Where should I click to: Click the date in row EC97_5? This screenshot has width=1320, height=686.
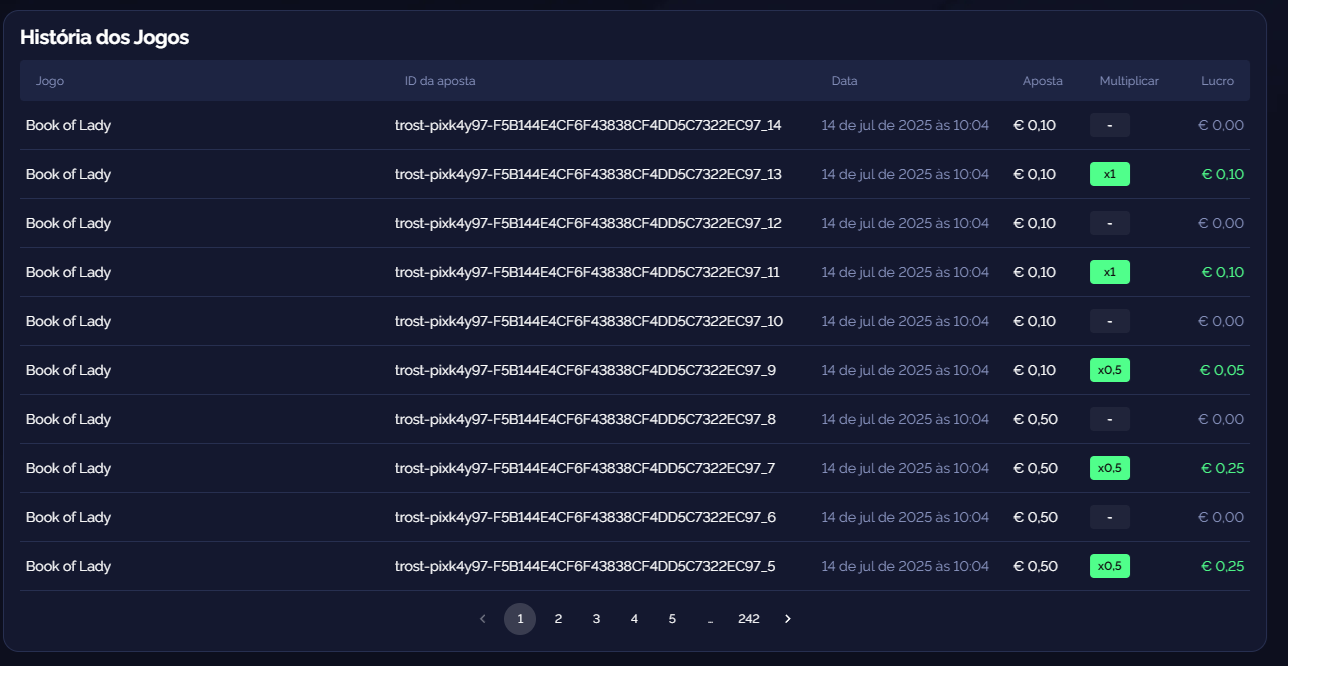point(905,566)
